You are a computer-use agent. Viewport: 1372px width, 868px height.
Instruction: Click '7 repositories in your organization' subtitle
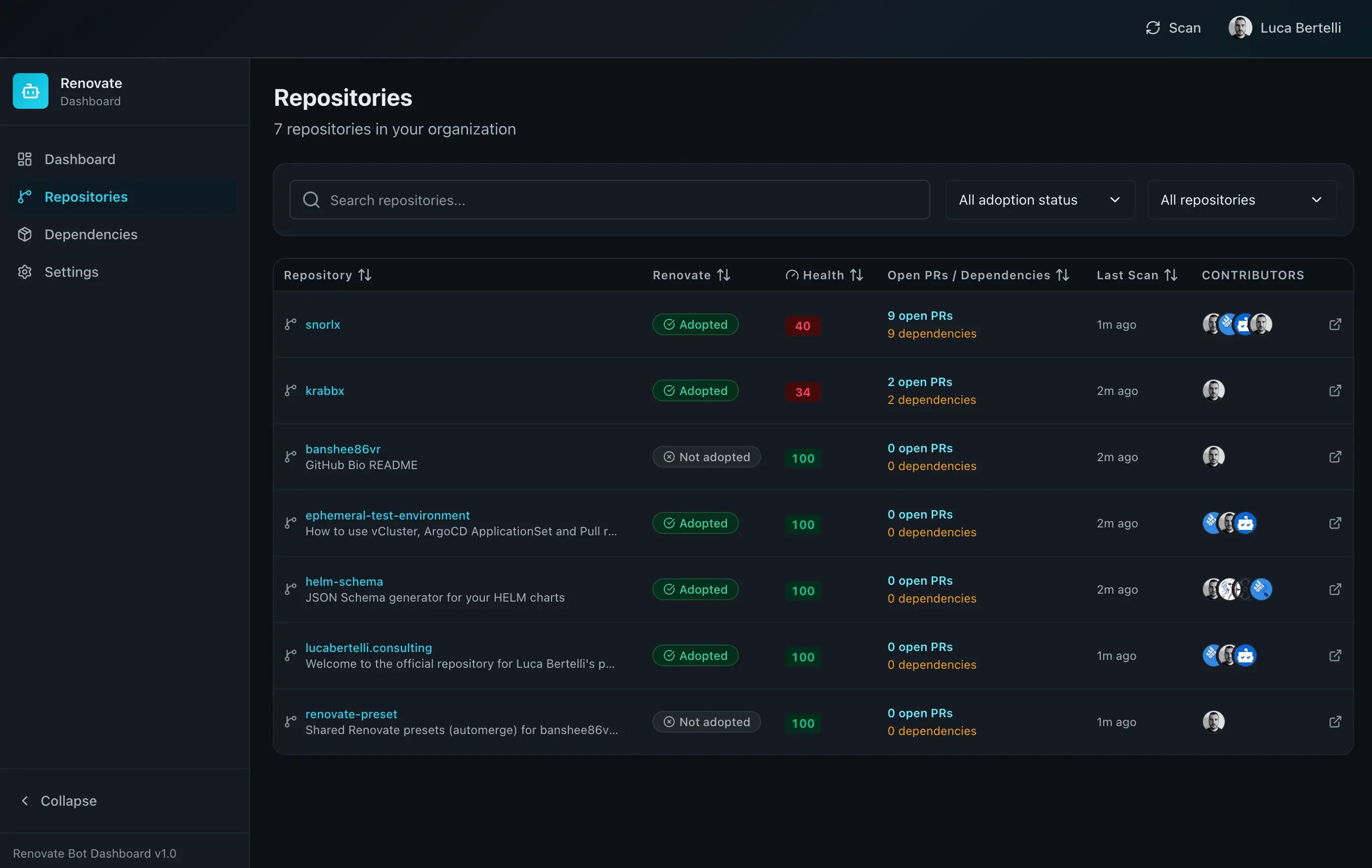pyautogui.click(x=395, y=129)
